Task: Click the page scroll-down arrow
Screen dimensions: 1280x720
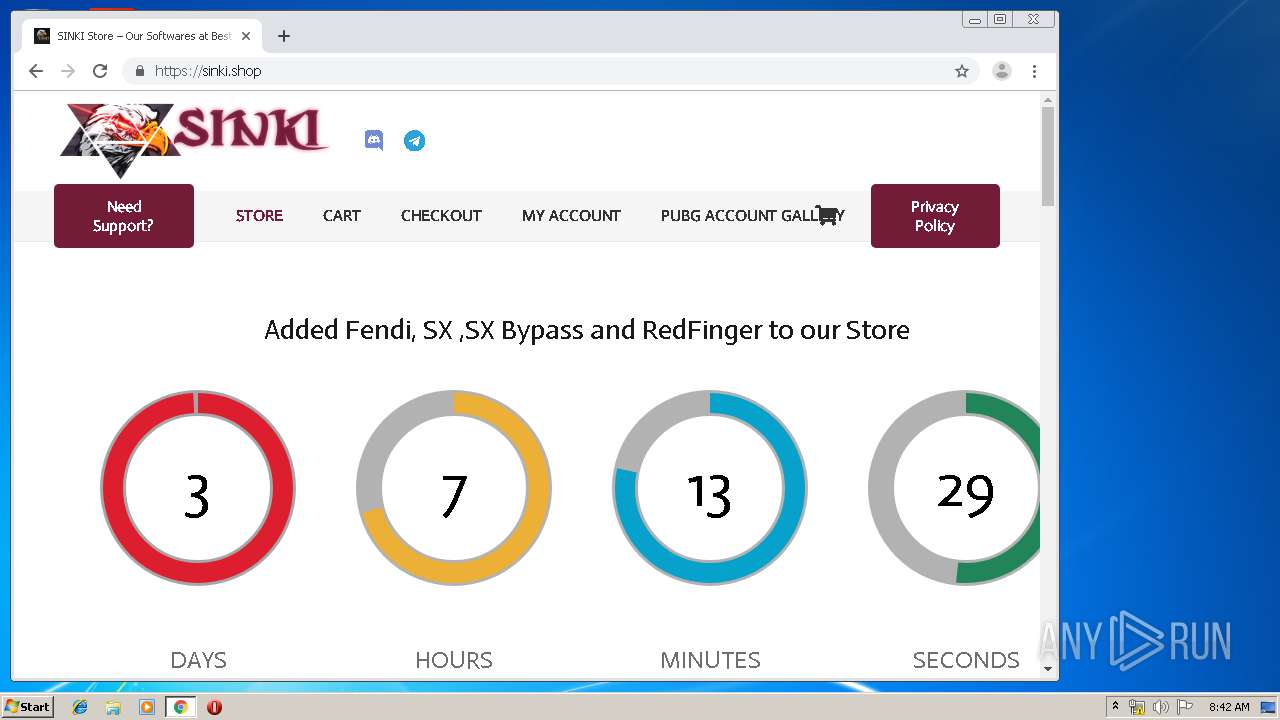Action: pyautogui.click(x=1048, y=669)
